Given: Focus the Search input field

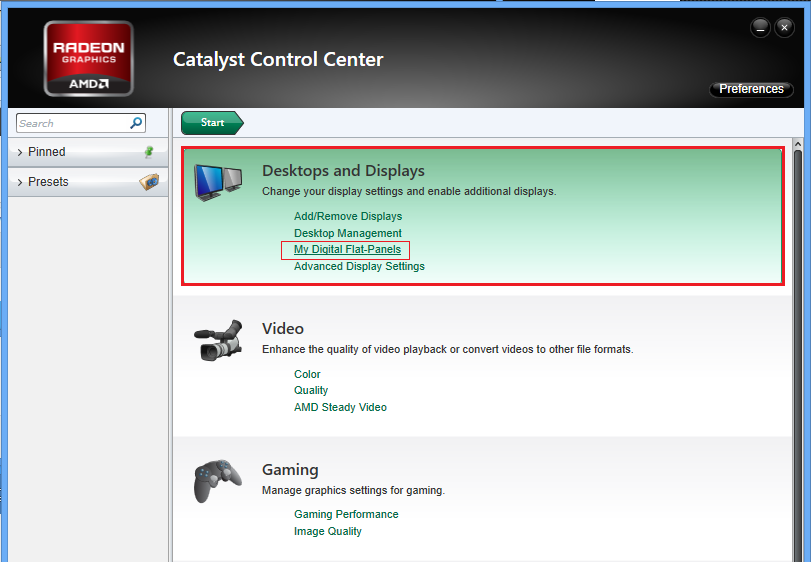Looking at the screenshot, I should (x=81, y=123).
